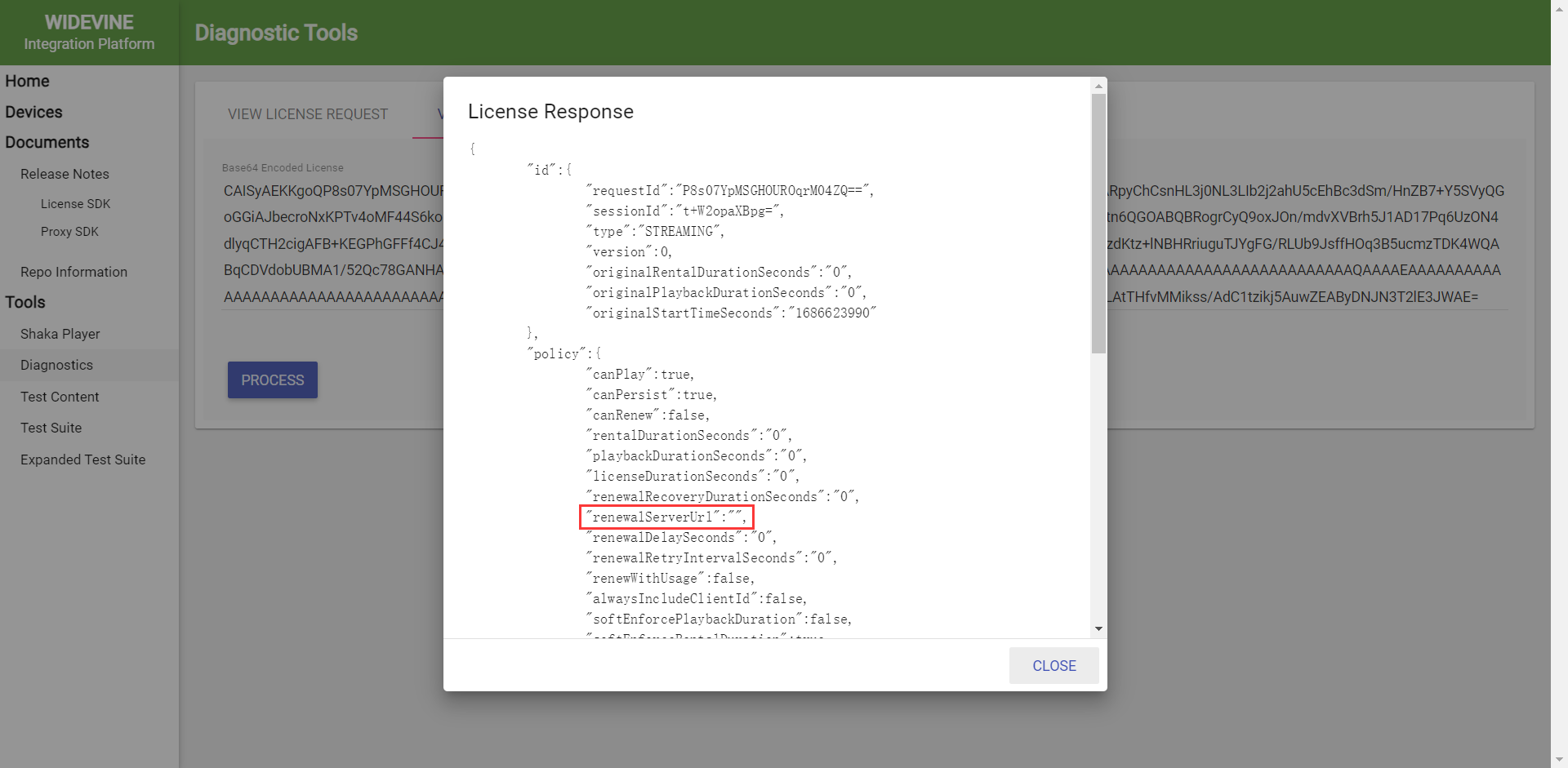
Task: Click the renewalDelaySeconds line
Action: (681, 538)
